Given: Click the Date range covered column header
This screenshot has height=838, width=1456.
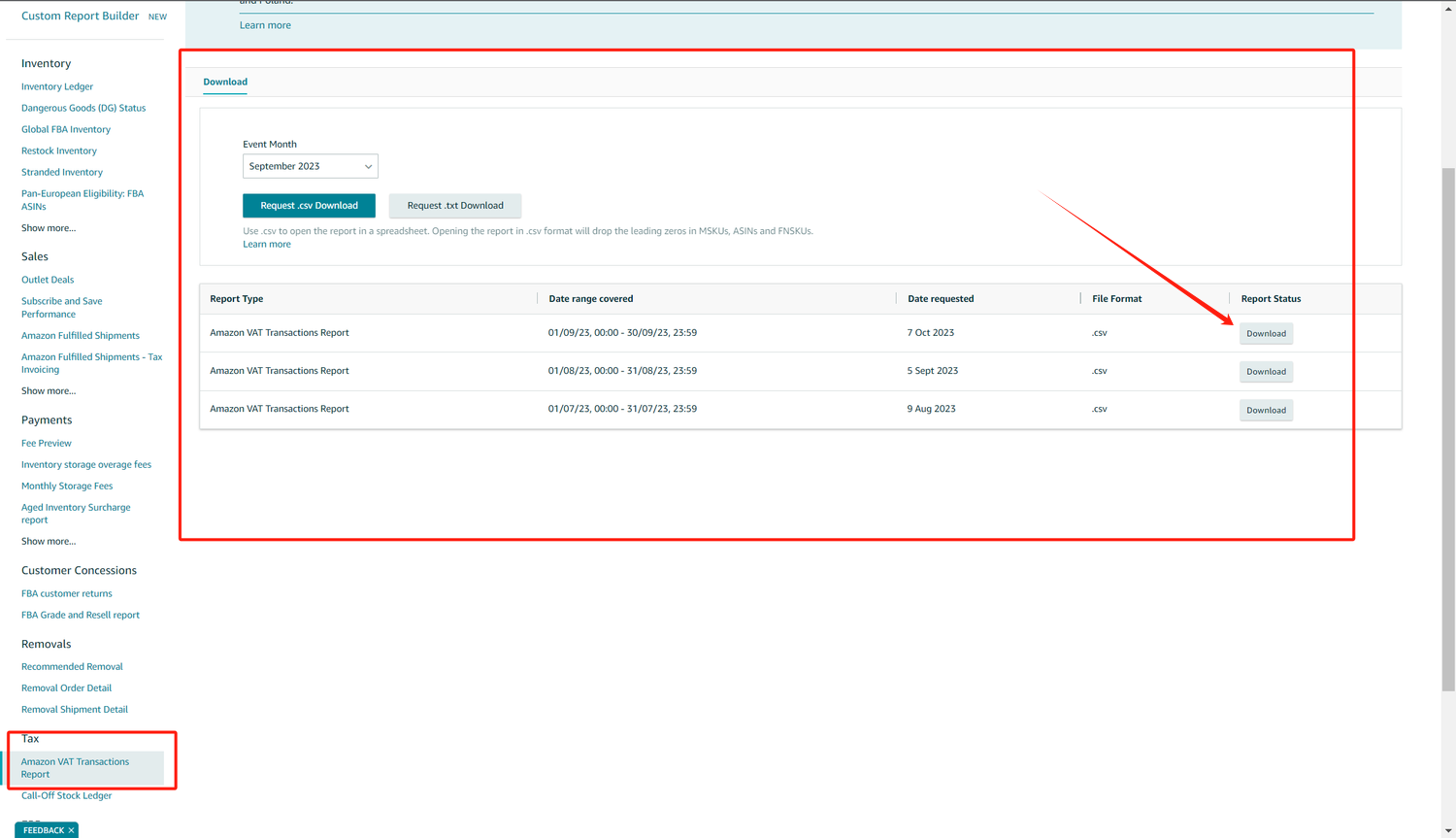Looking at the screenshot, I should (x=591, y=299).
